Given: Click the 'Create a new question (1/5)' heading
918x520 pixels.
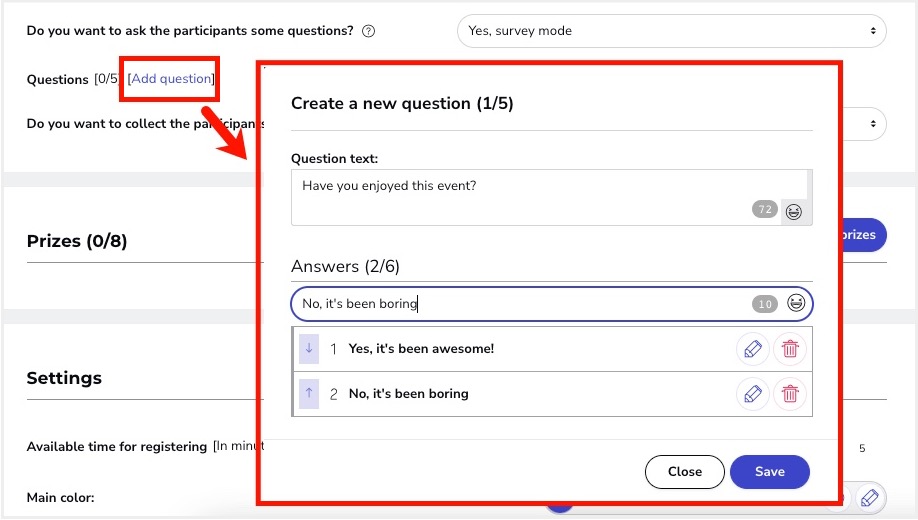Looking at the screenshot, I should point(402,104).
